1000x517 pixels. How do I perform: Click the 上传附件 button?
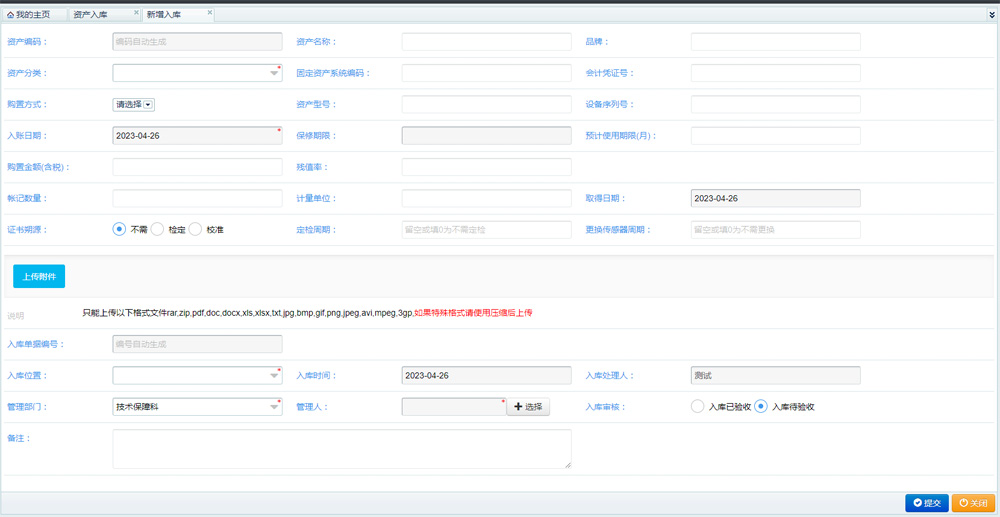[x=39, y=276]
